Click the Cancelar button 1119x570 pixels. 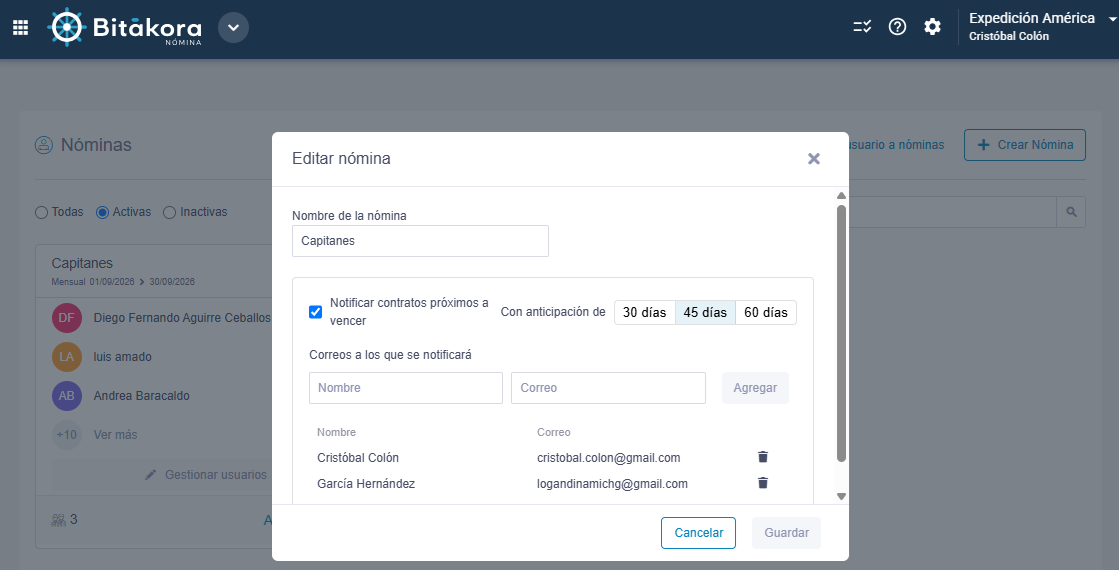coord(699,533)
